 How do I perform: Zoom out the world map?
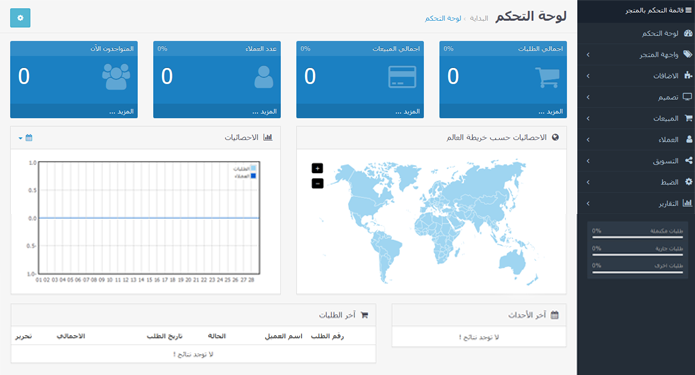tap(317, 184)
